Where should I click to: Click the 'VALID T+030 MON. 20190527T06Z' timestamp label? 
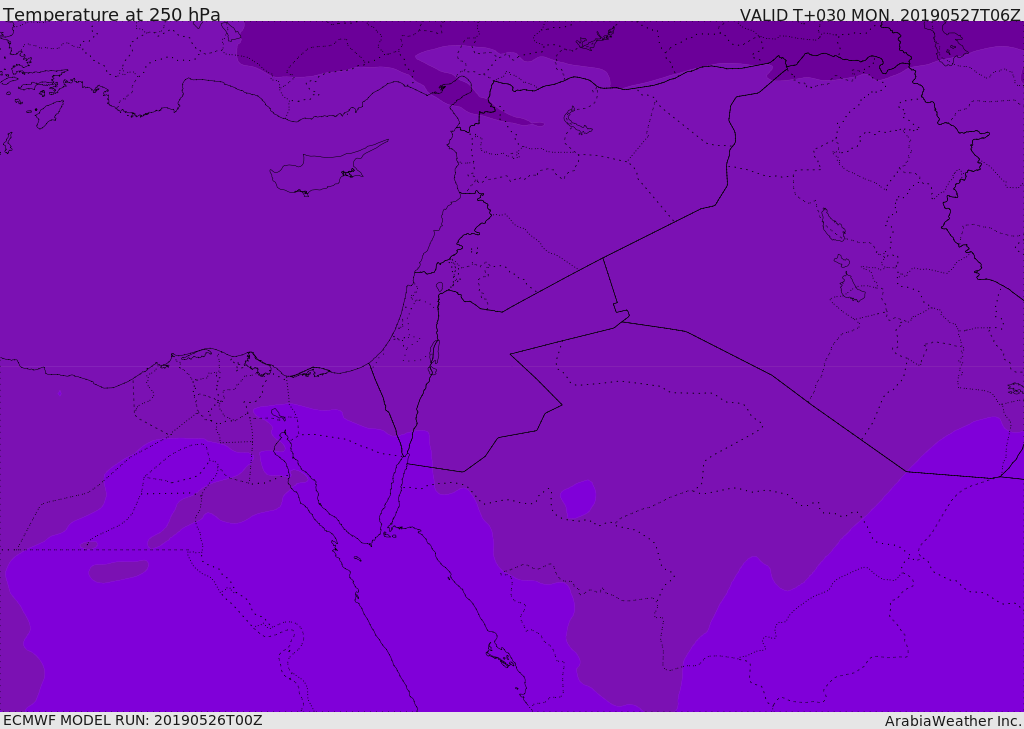tap(880, 14)
